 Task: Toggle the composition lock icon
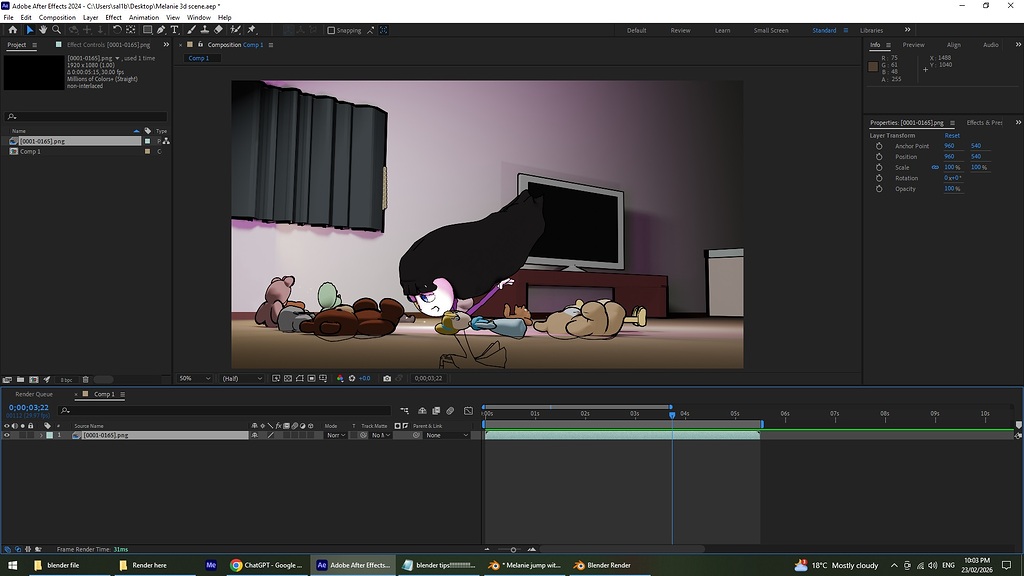pos(200,44)
